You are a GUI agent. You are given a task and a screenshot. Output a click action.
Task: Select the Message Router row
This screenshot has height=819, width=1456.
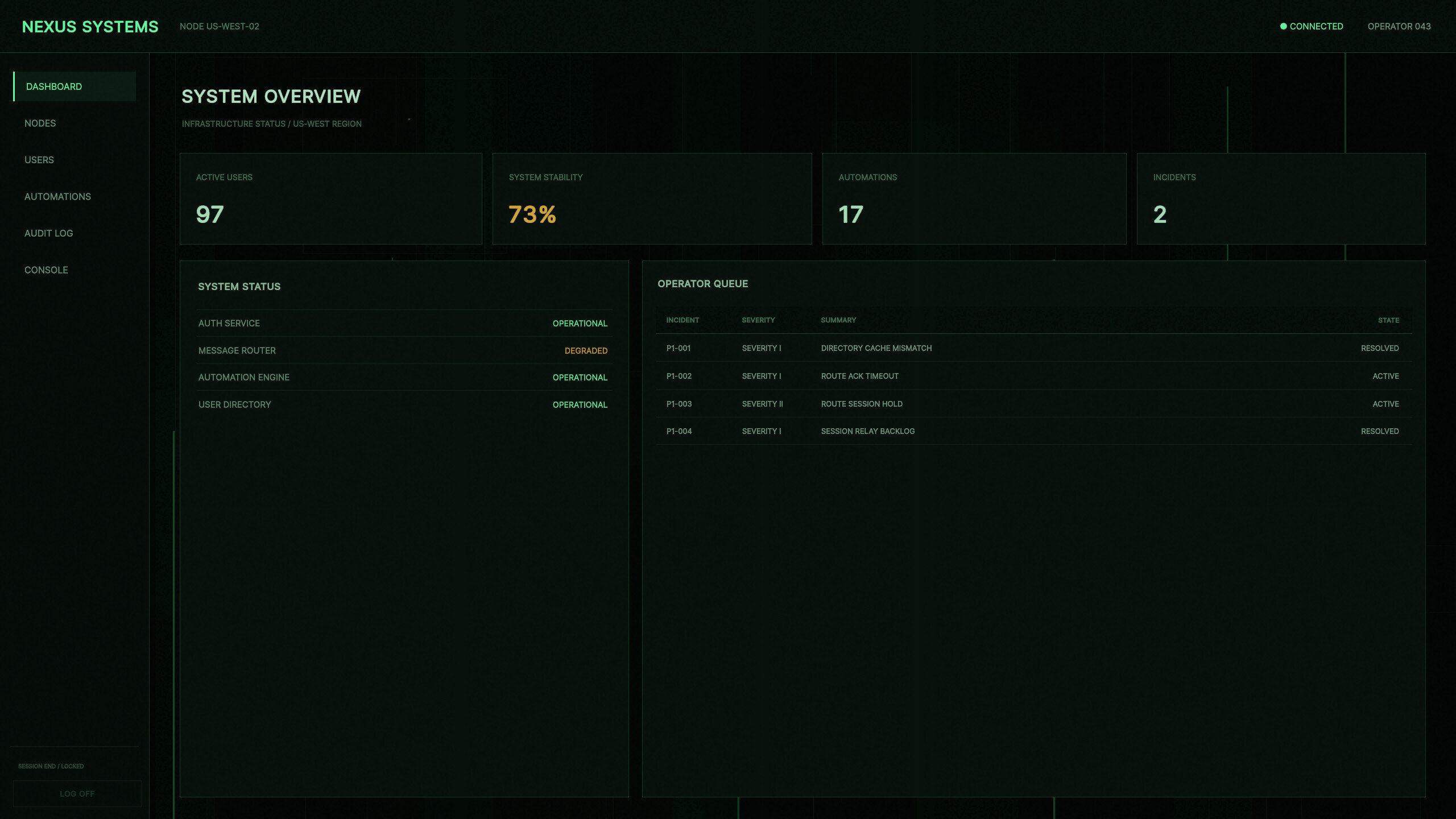[x=404, y=350]
